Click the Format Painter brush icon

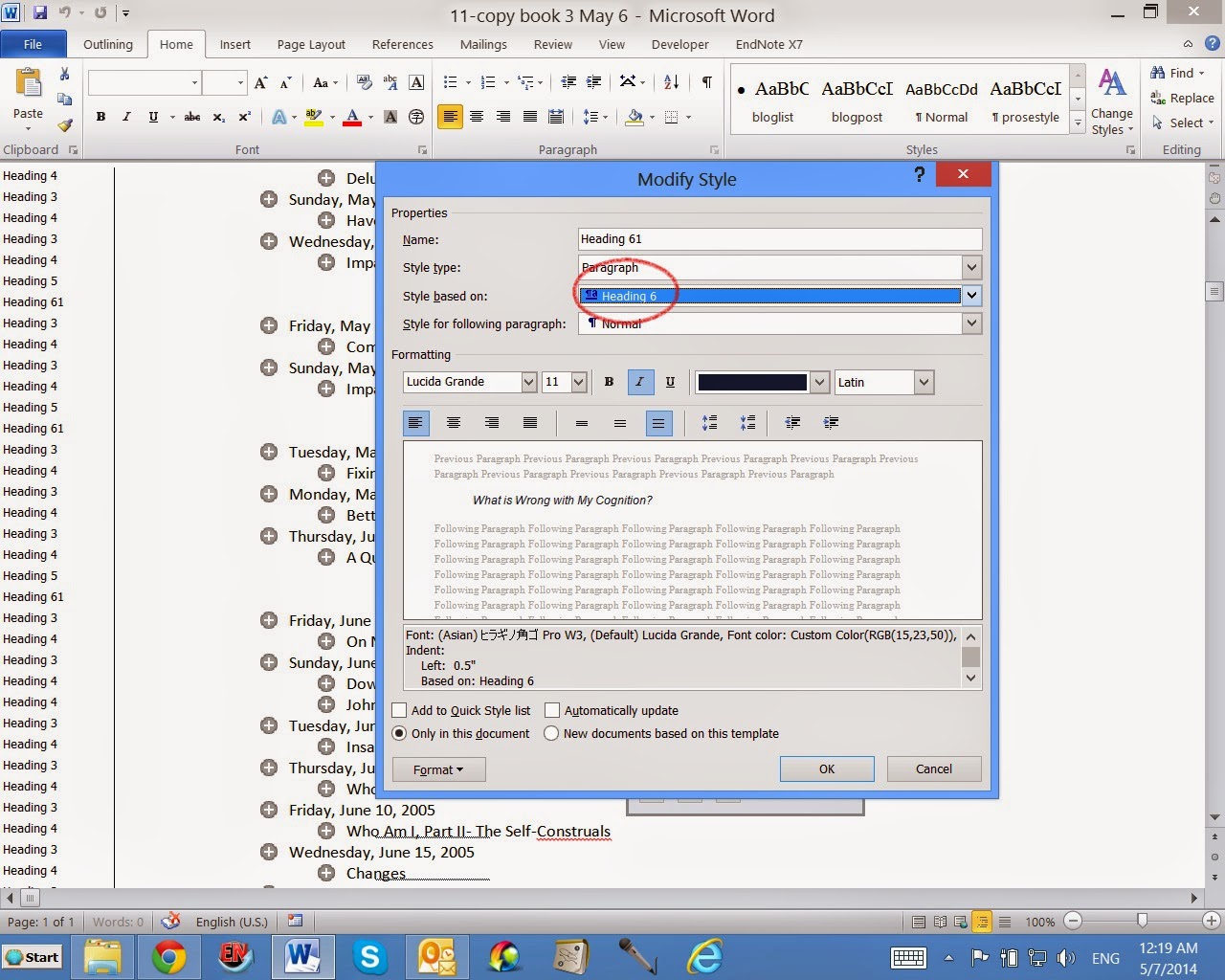(x=64, y=125)
